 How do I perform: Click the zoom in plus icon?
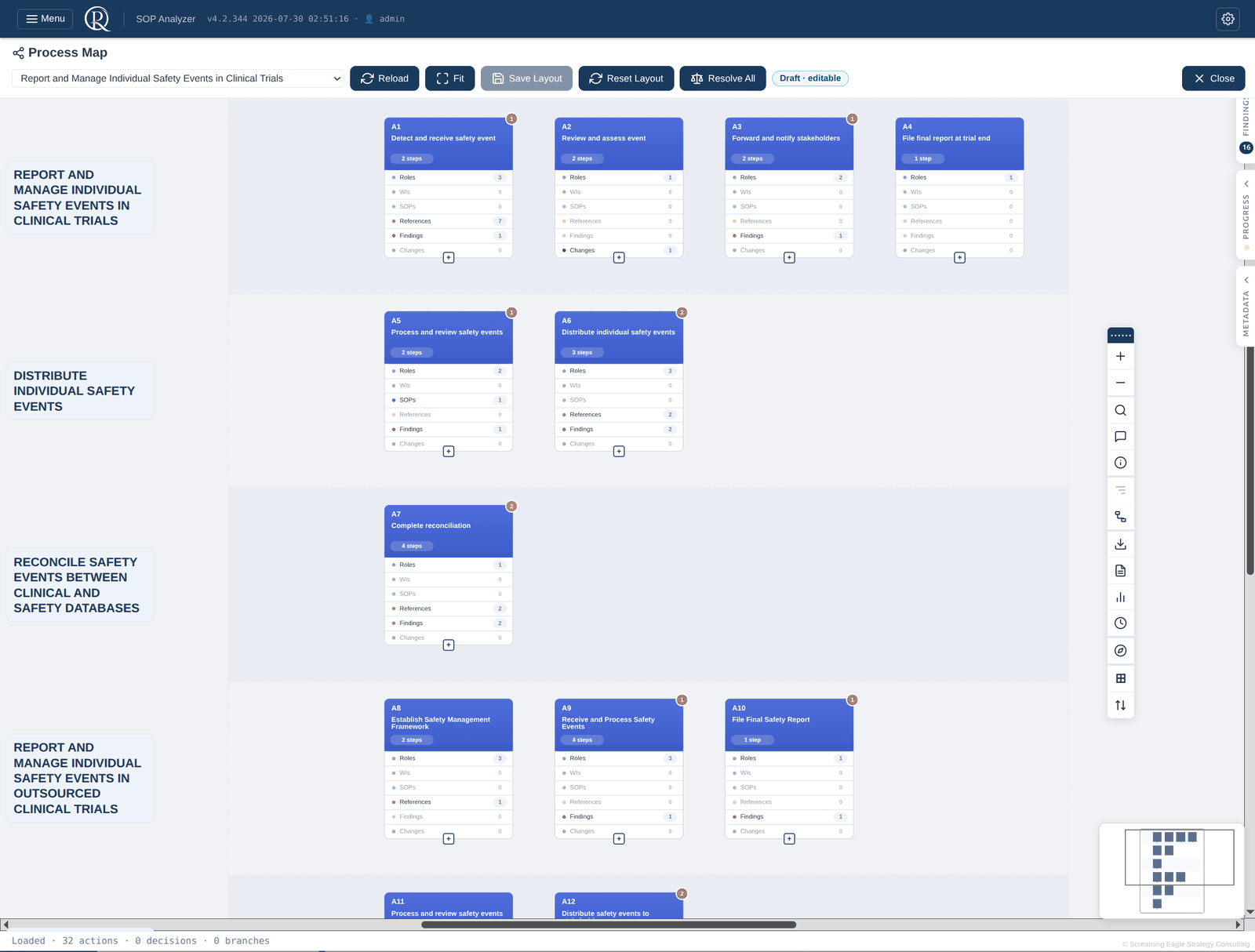pyautogui.click(x=1120, y=356)
